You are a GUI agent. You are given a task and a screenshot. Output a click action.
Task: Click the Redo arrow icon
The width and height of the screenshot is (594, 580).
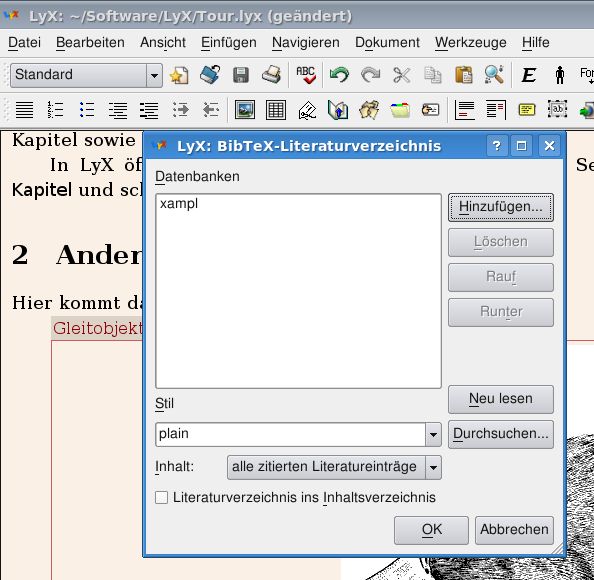tap(370, 75)
